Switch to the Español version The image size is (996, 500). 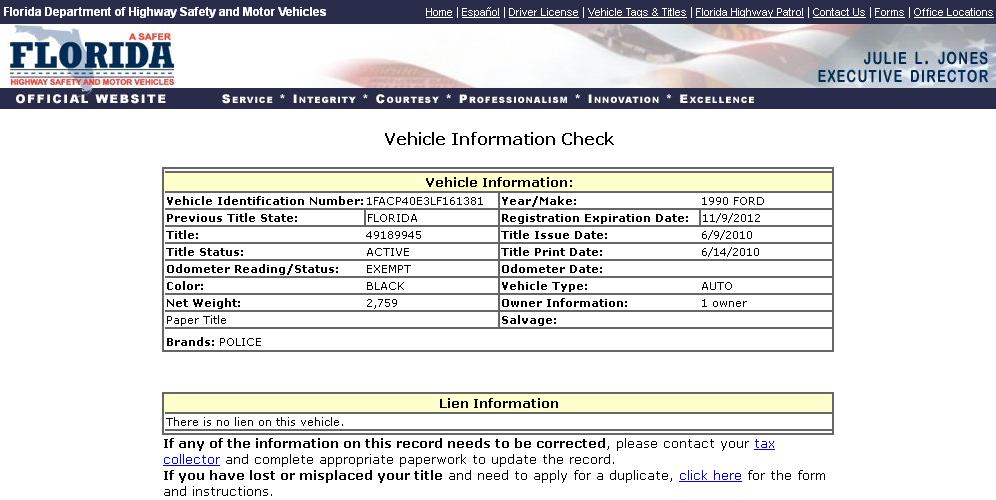pos(480,12)
